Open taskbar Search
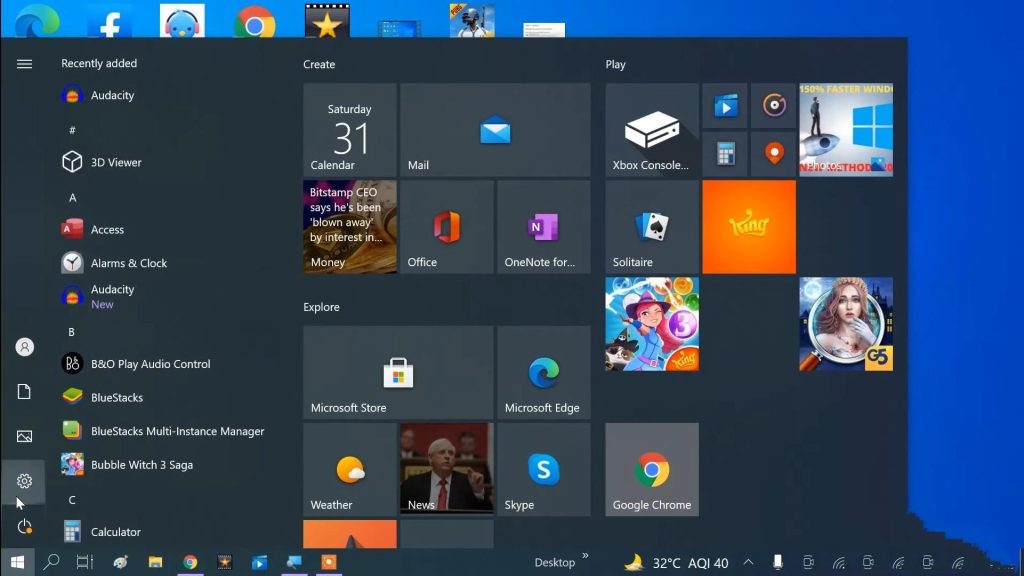 click(51, 562)
